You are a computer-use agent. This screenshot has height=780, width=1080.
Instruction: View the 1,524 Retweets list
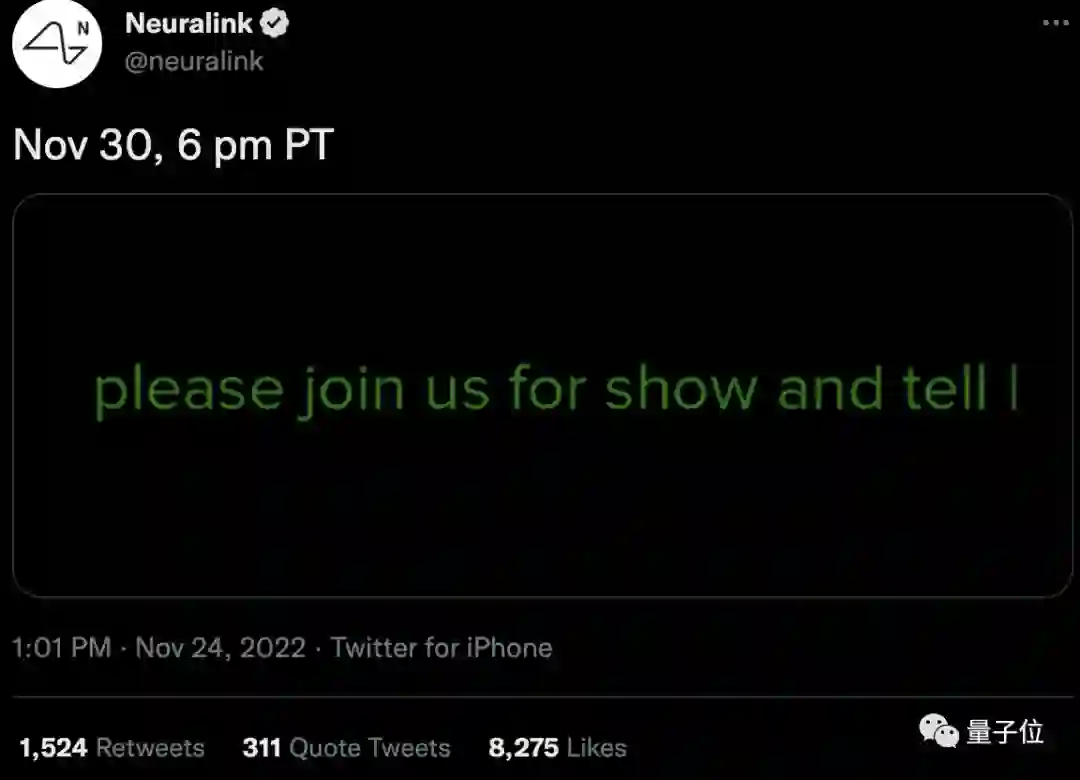tap(112, 748)
